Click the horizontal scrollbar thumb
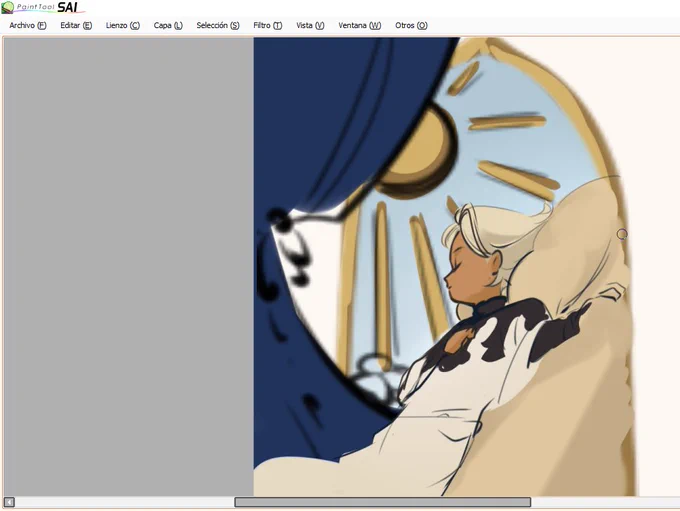 pyautogui.click(x=382, y=502)
